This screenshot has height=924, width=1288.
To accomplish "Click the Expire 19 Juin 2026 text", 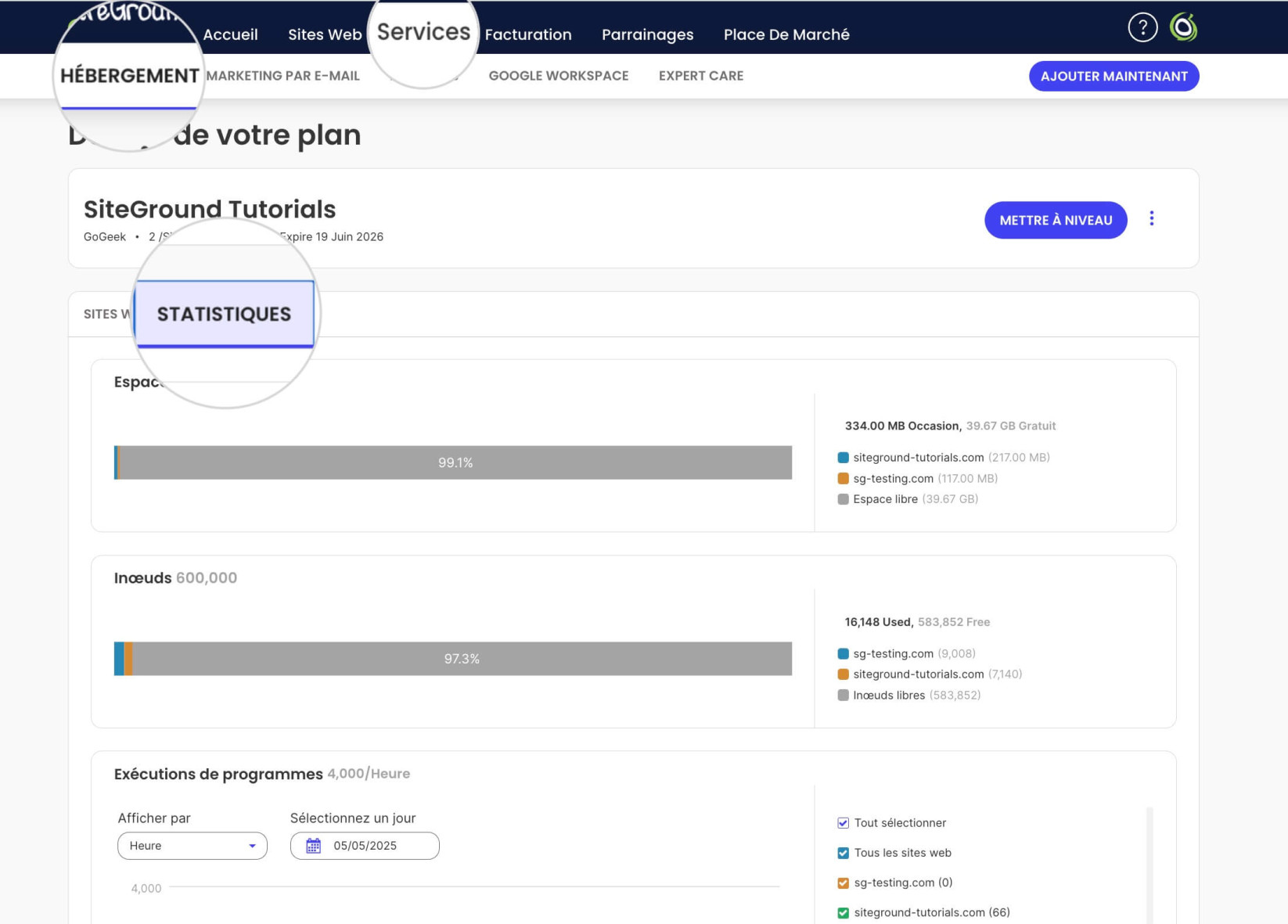I will point(332,237).
